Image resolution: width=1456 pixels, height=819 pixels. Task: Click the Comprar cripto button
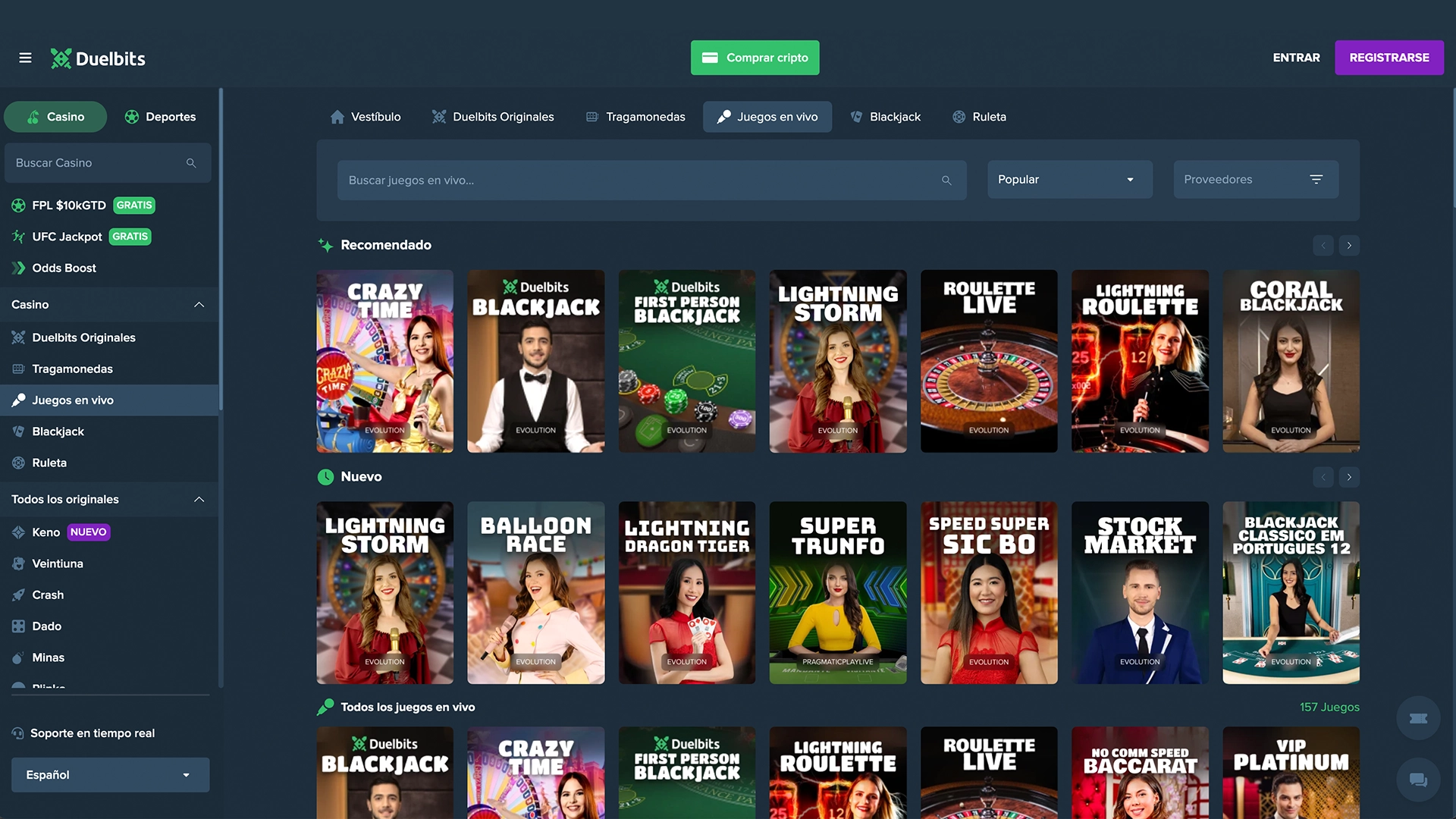(755, 57)
